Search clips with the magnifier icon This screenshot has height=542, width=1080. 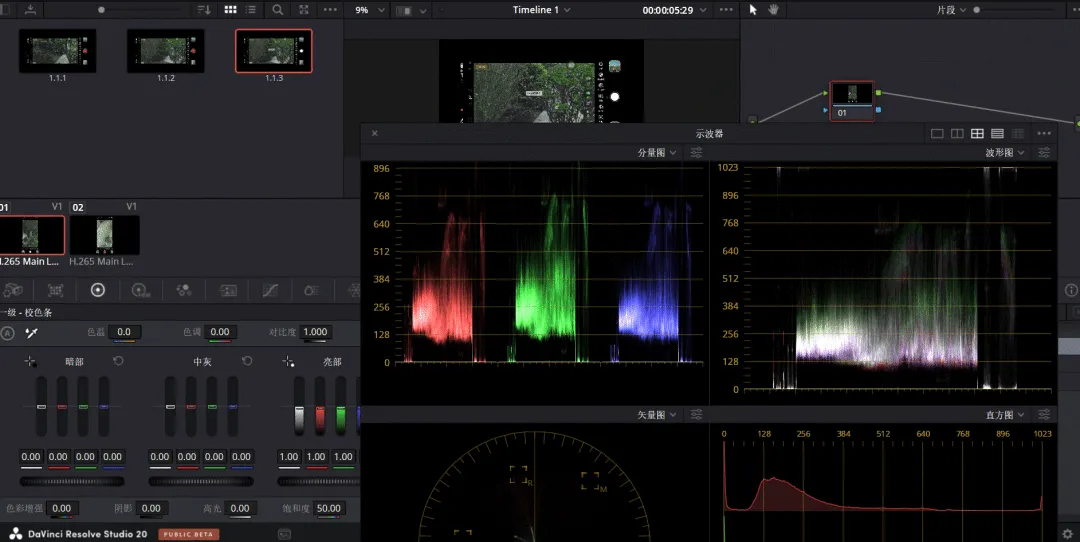pyautogui.click(x=278, y=9)
